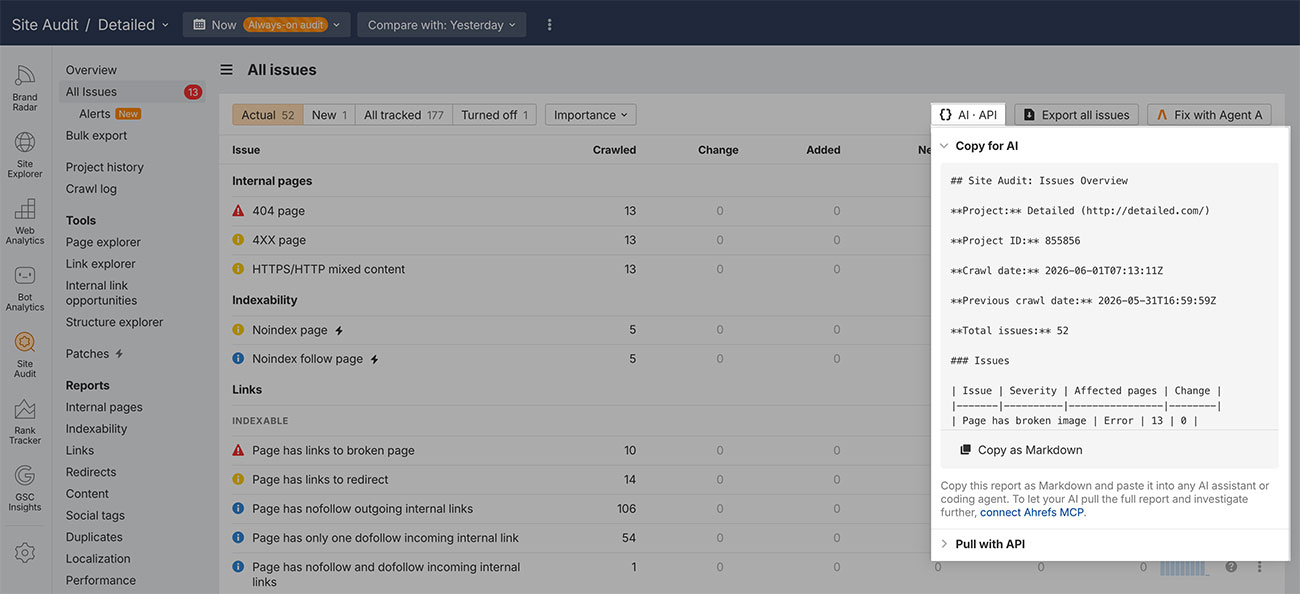The image size is (1300, 594).
Task: Open the Importance filter dropdown
Action: [x=590, y=115]
